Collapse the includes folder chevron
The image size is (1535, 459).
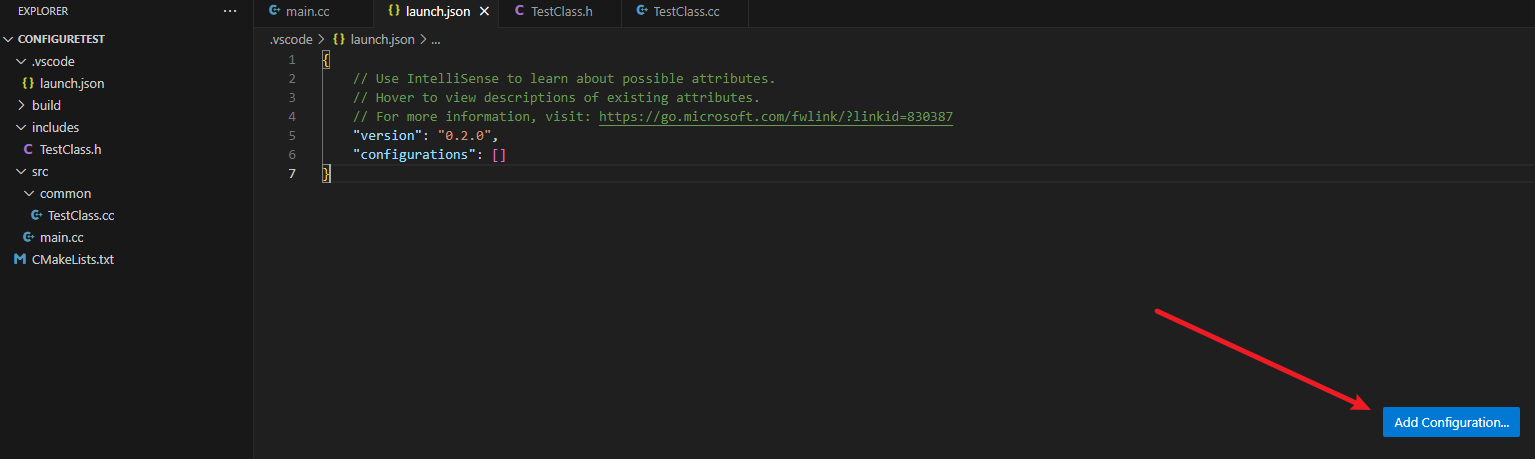(22, 127)
